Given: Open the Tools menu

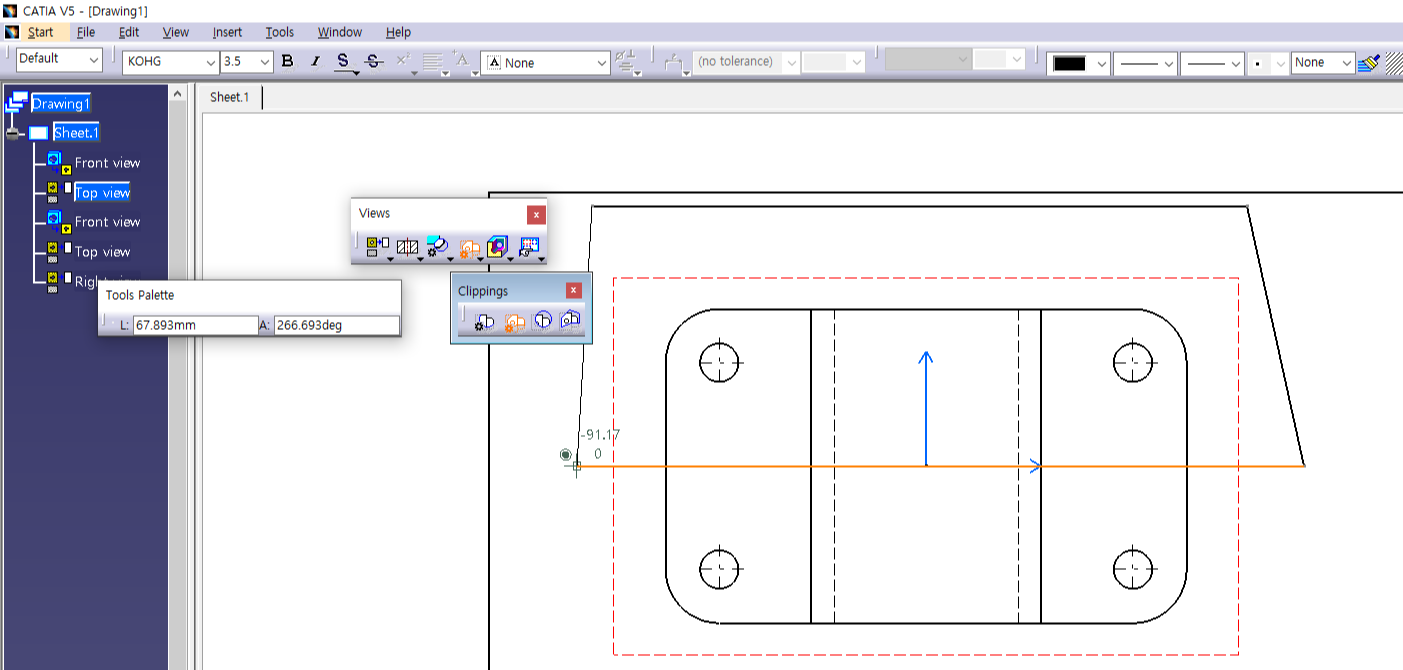Looking at the screenshot, I should pyautogui.click(x=280, y=32).
